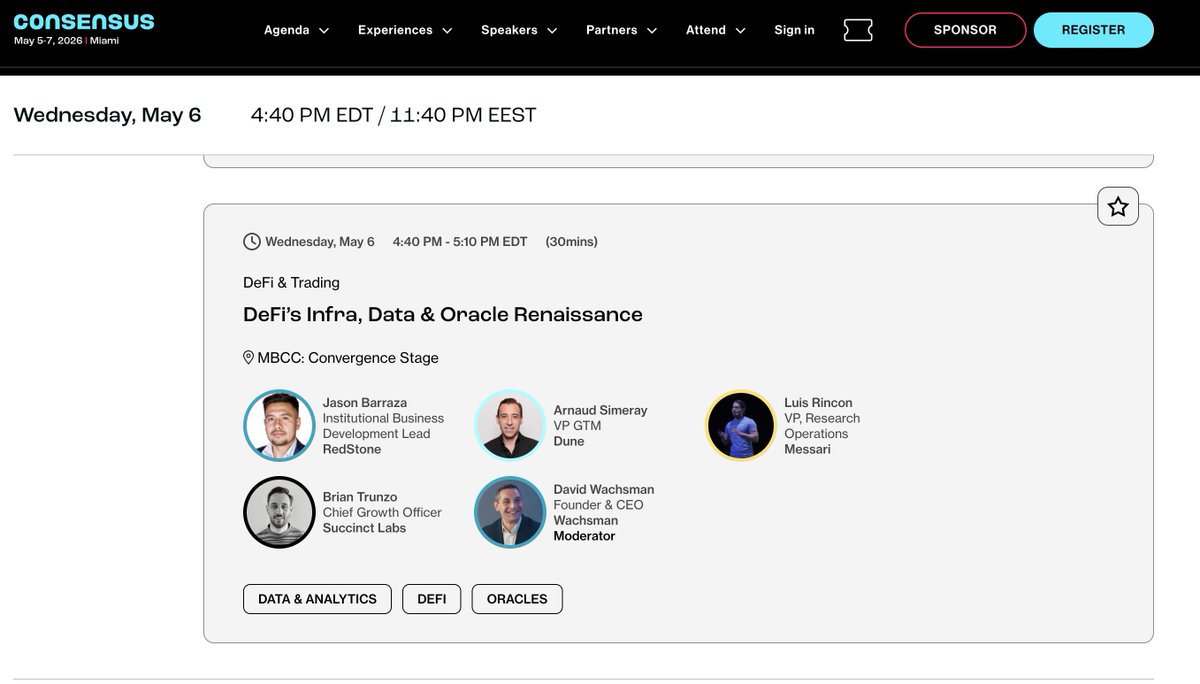Click the location pin icon before MBCC
Viewport: 1200px width, 684px height.
pyautogui.click(x=249, y=357)
